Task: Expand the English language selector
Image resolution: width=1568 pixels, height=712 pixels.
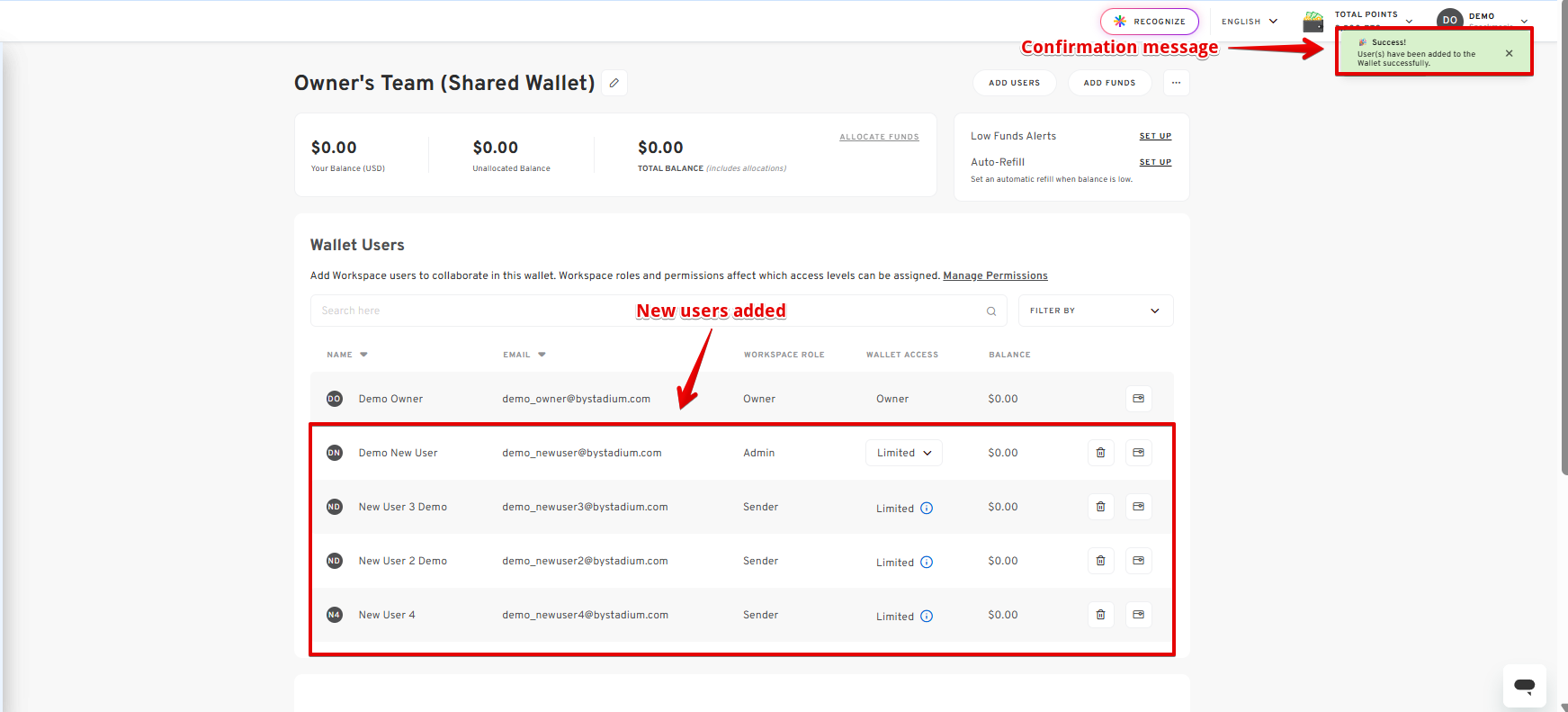Action: point(1249,22)
